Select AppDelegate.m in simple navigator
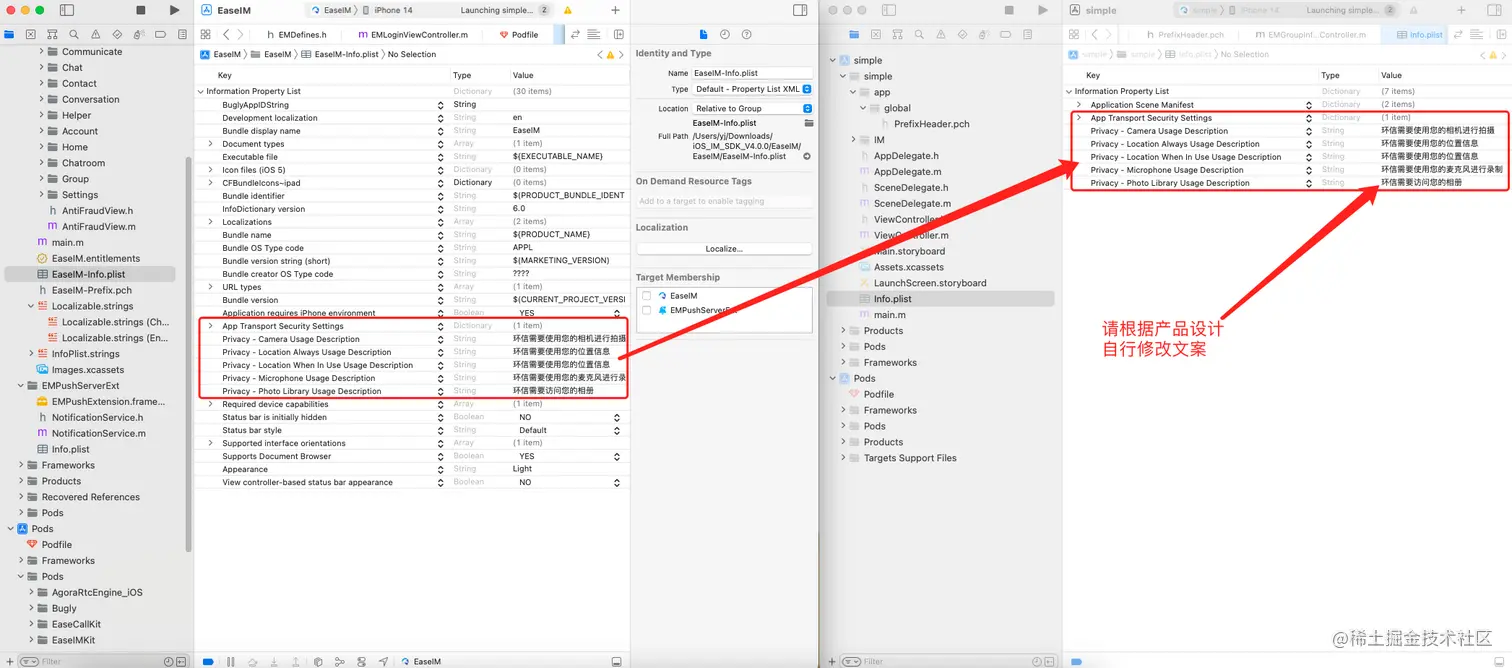Screen dimensions: 1512x668 [906, 172]
